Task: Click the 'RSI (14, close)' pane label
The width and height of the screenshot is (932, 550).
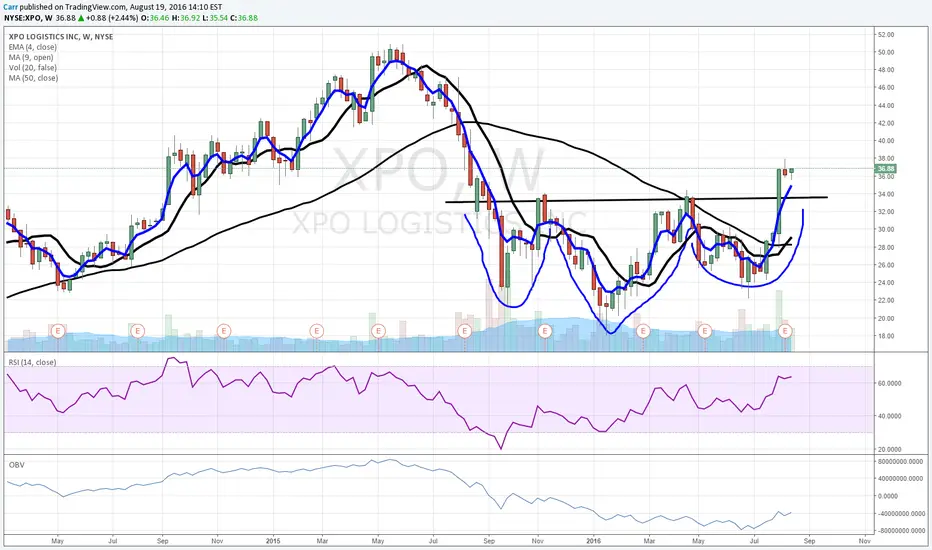Action: coord(32,362)
